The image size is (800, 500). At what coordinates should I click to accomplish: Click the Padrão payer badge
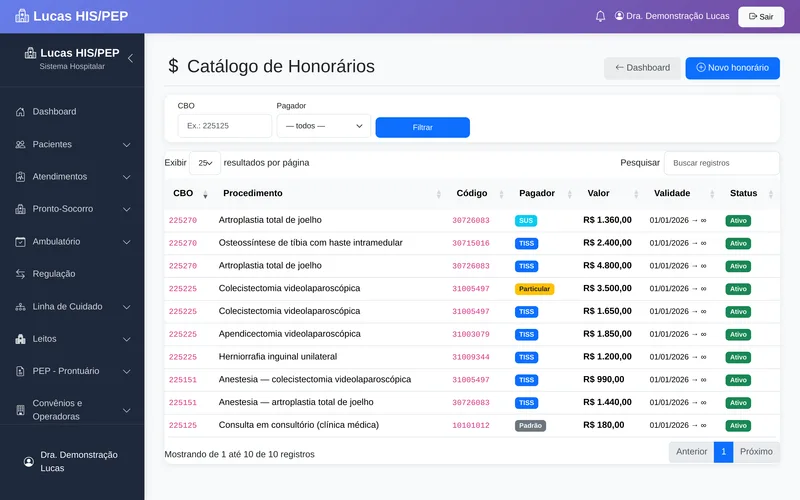pyautogui.click(x=530, y=426)
